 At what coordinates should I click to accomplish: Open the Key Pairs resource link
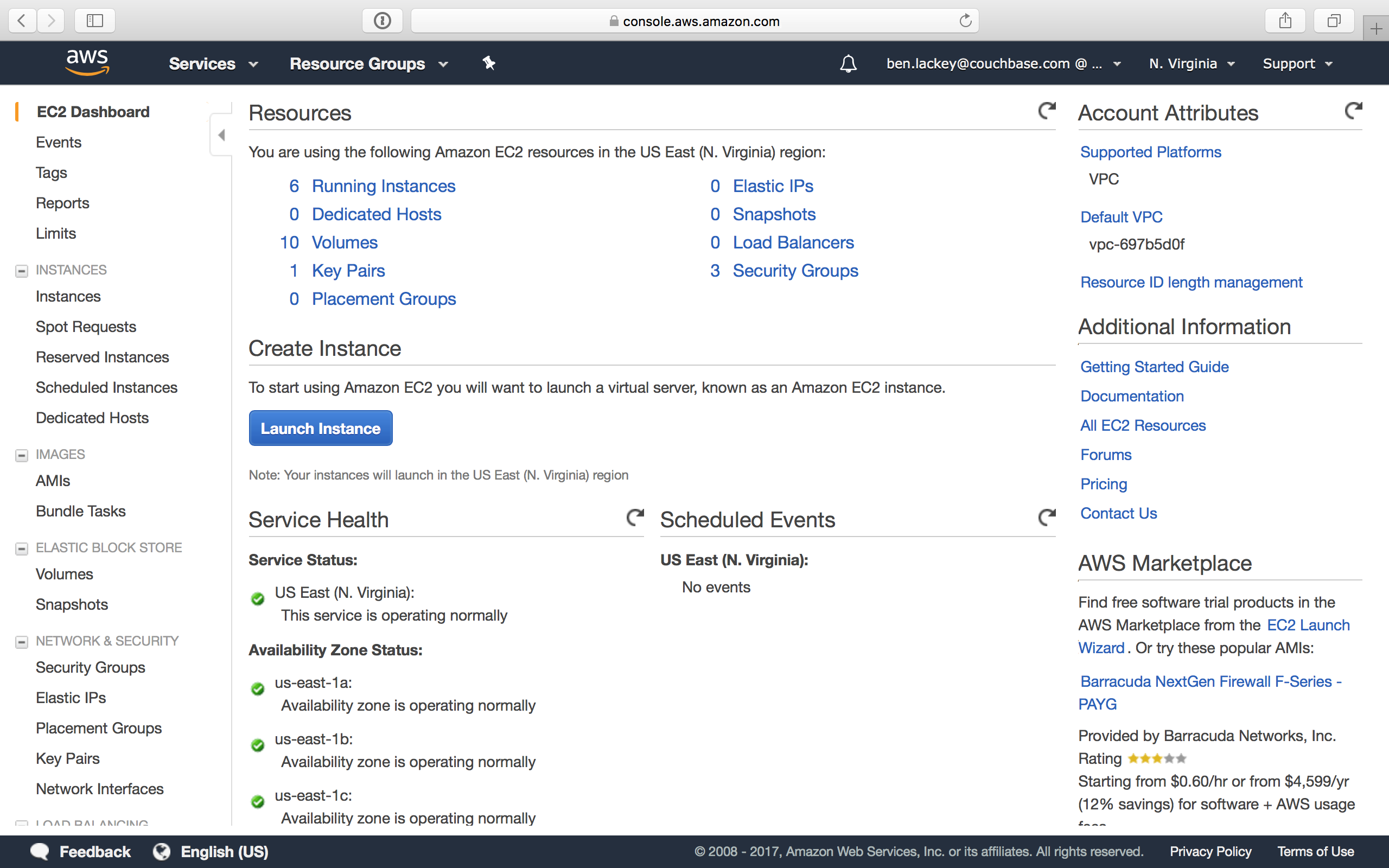(348, 270)
